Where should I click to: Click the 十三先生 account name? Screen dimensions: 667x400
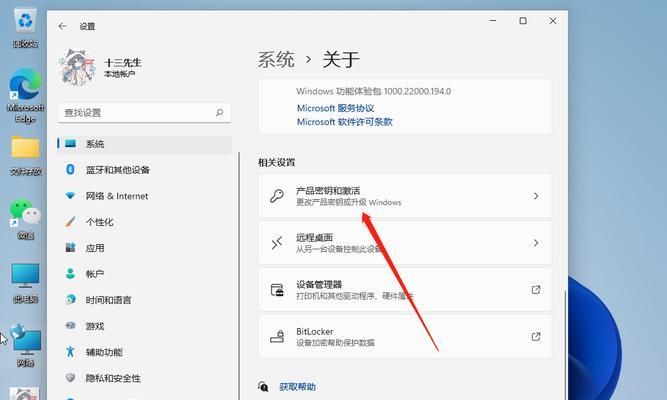123,63
